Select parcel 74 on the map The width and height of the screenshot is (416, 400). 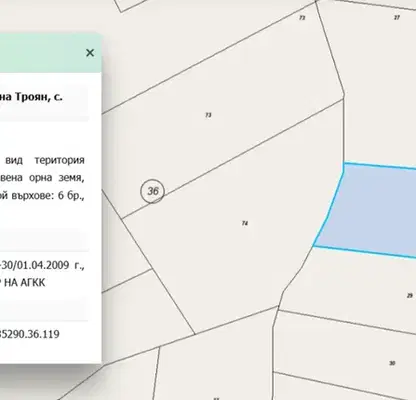click(x=245, y=223)
